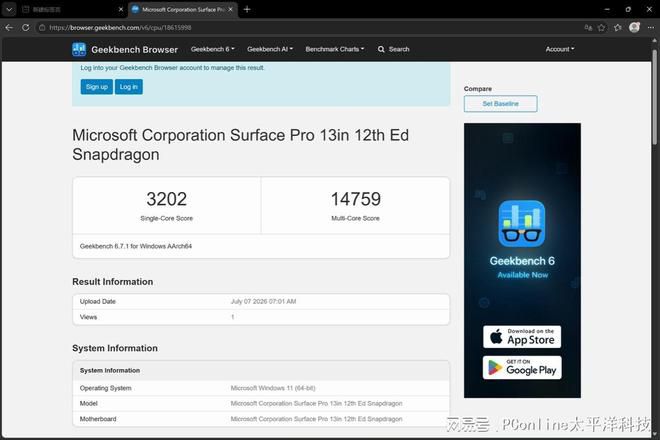This screenshot has height=440, width=660.
Task: Click the 3202 single-core score
Action: click(x=167, y=199)
